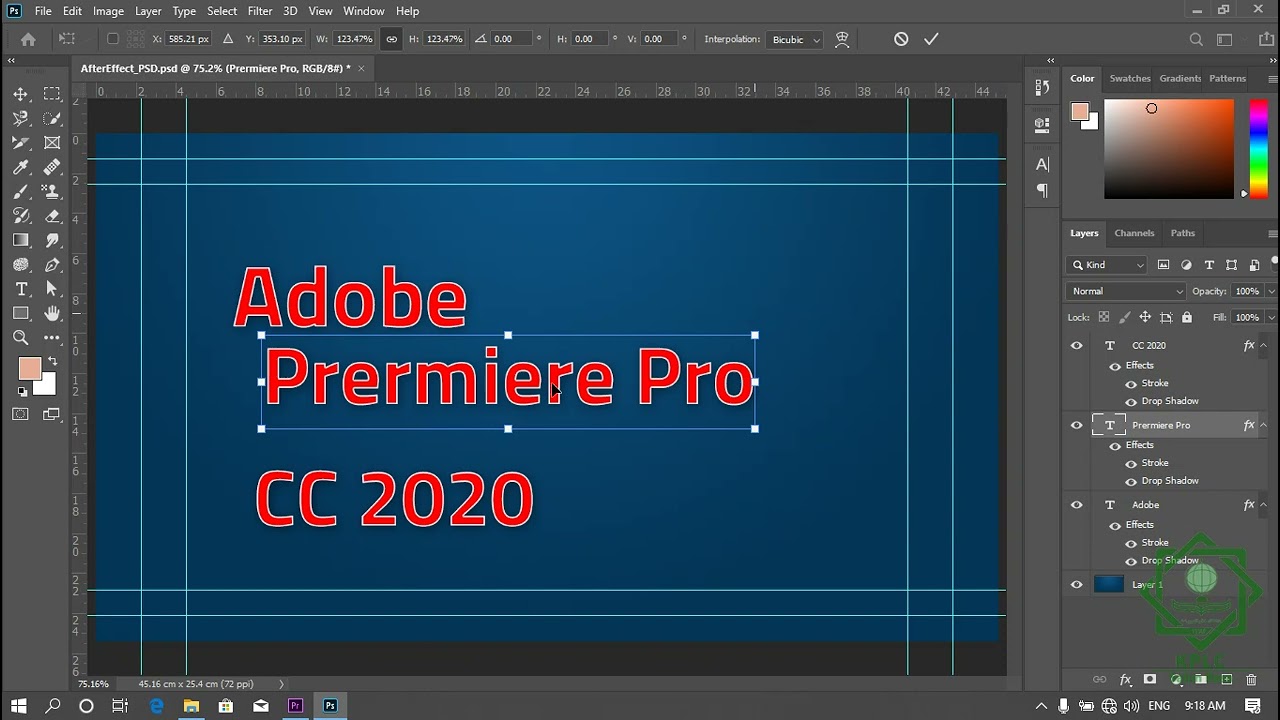Image resolution: width=1280 pixels, height=720 pixels.
Task: Collapse effects of Premiere Pro layer
Action: 1264,425
